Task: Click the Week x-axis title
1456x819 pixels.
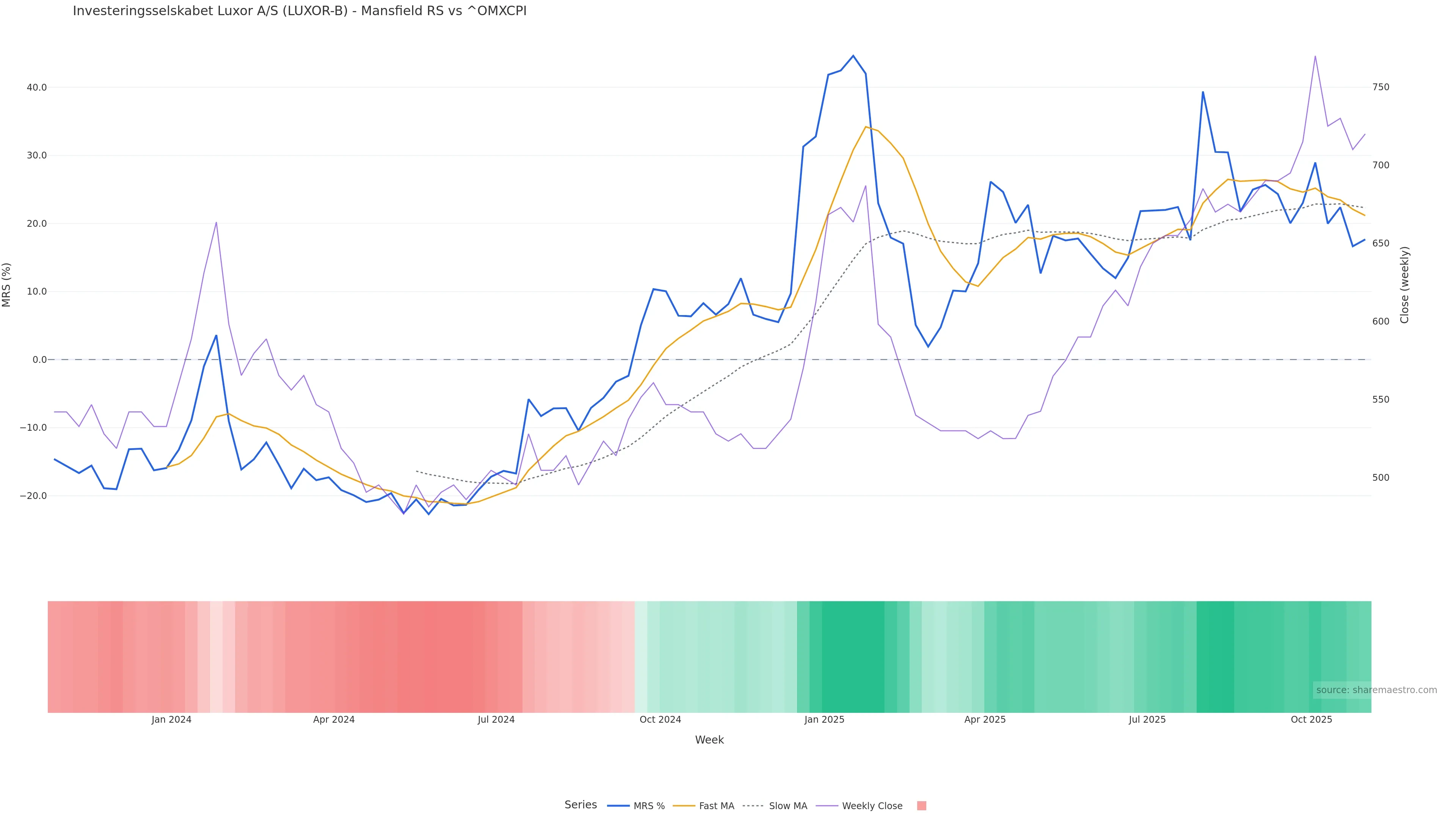Action: coord(709,740)
